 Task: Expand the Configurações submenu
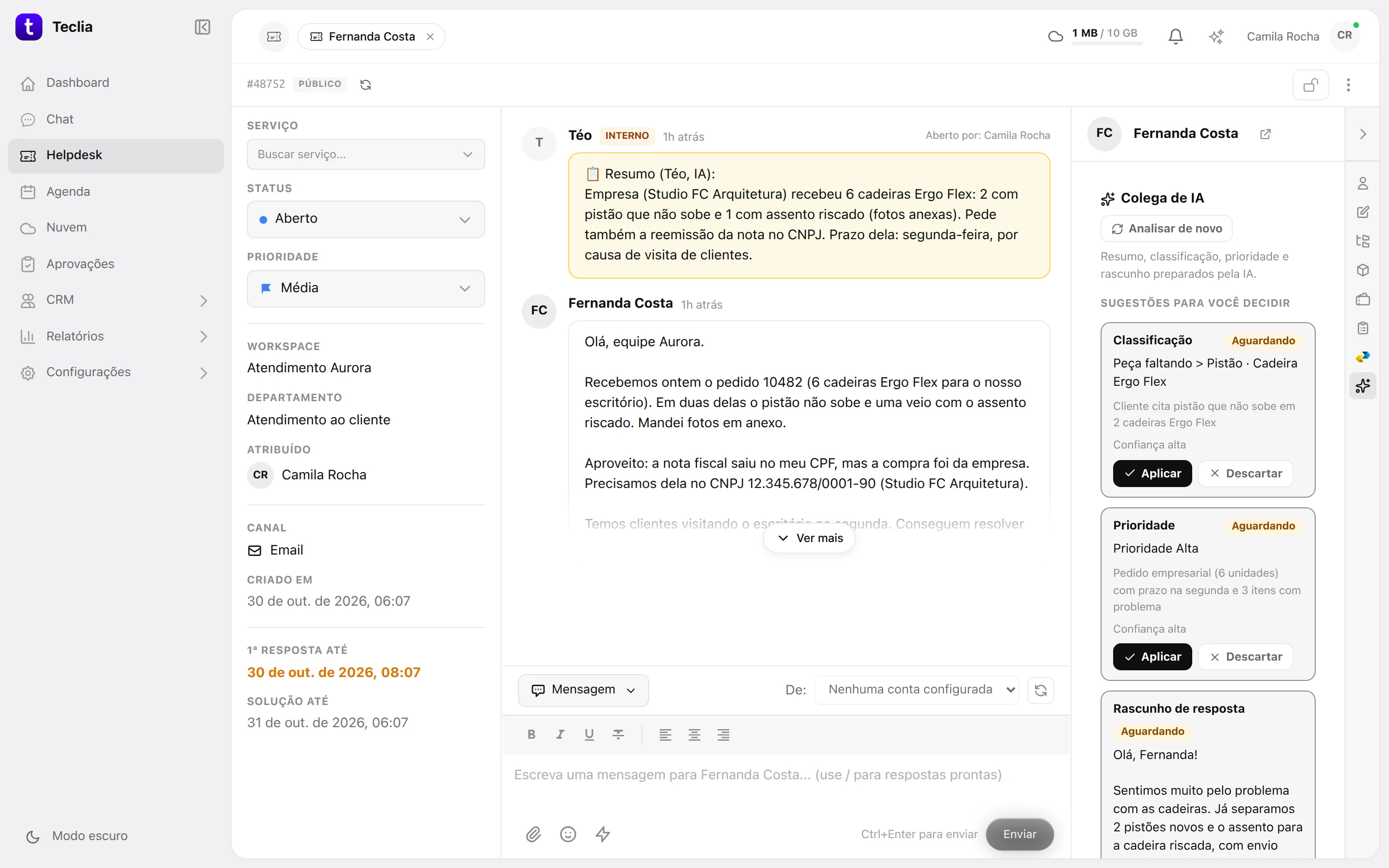click(x=203, y=373)
